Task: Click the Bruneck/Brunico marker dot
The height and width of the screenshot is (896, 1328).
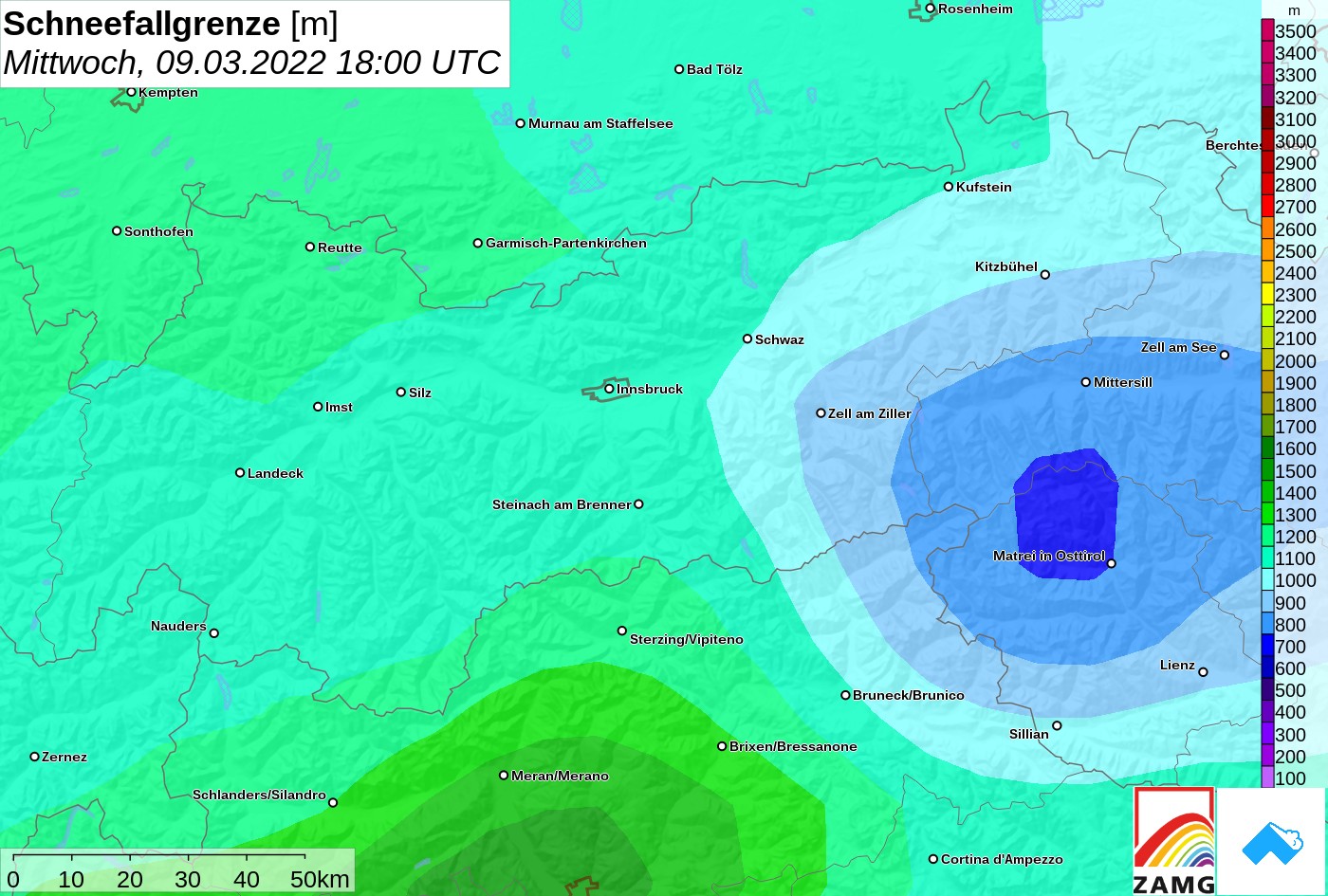Action: coord(846,695)
